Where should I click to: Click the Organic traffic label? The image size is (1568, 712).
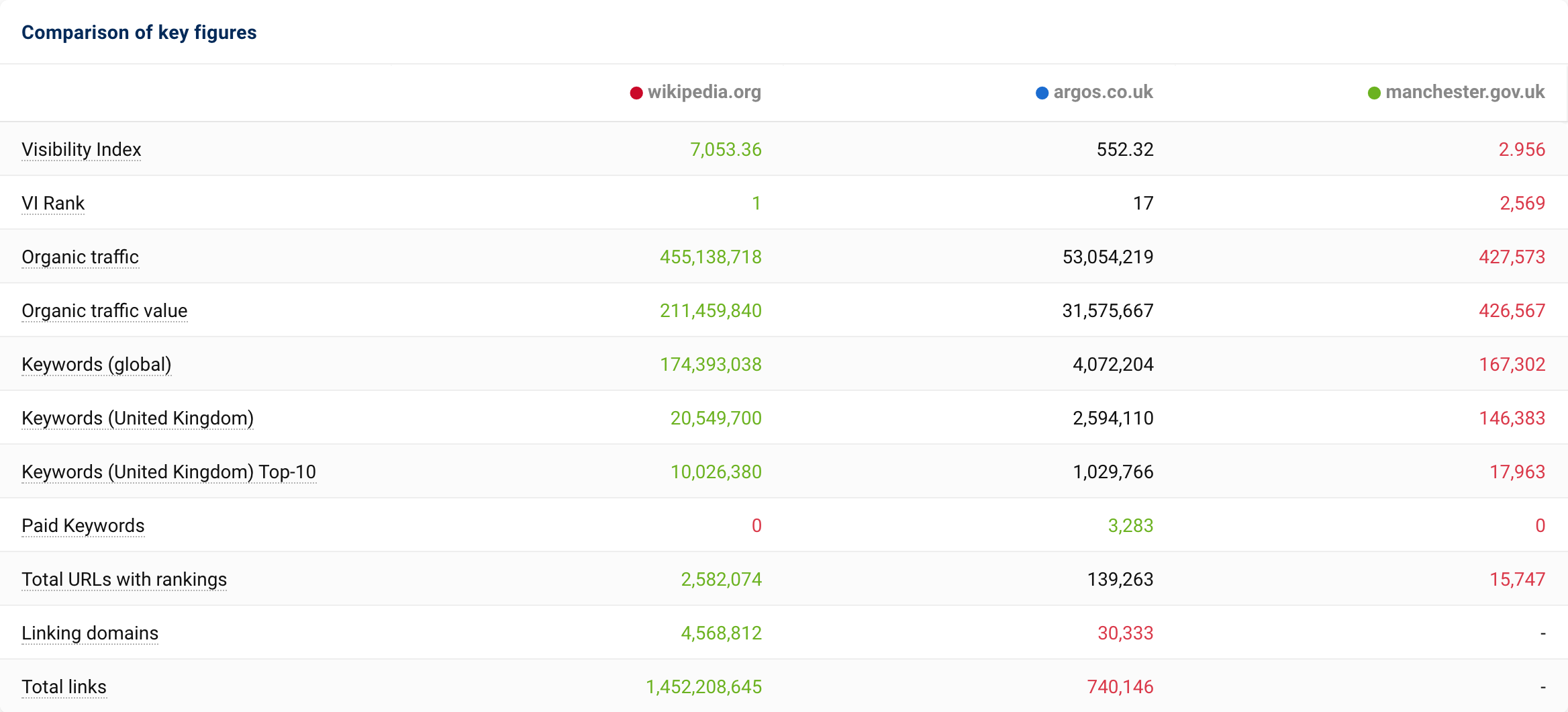pyautogui.click(x=80, y=257)
